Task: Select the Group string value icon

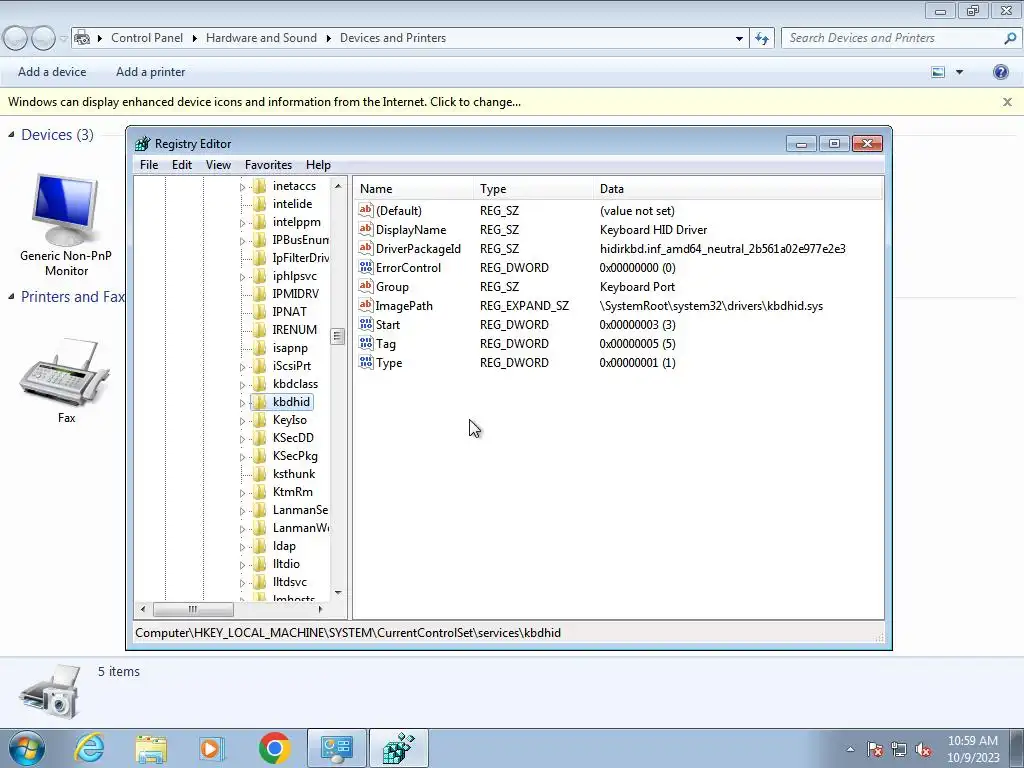Action: pyautogui.click(x=366, y=286)
